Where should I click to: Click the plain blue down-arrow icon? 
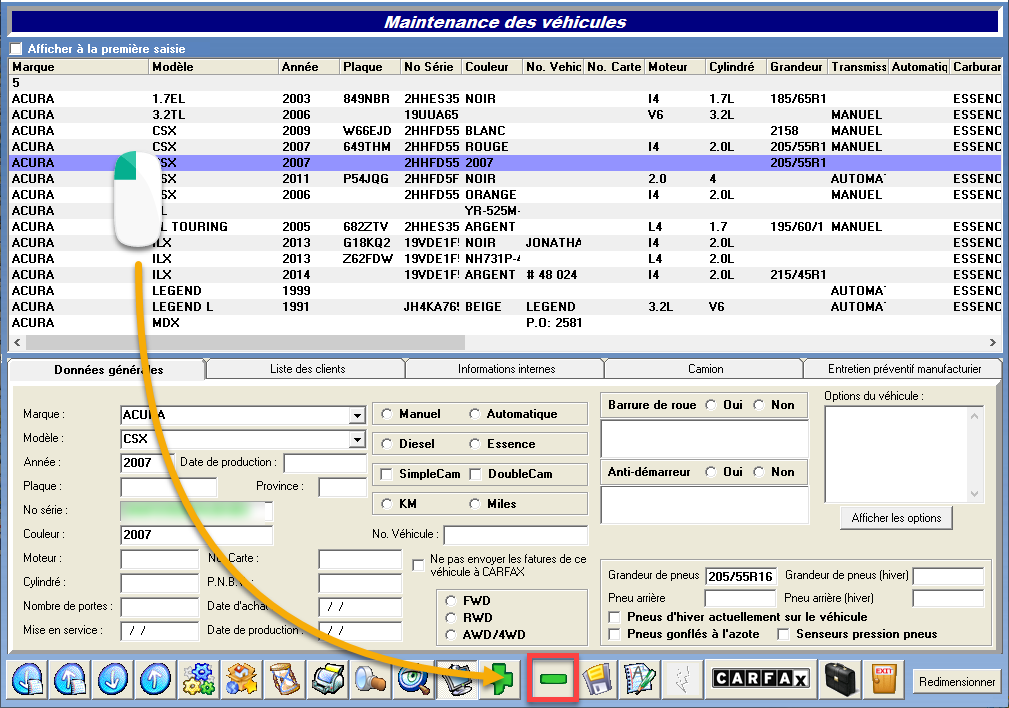tap(113, 678)
